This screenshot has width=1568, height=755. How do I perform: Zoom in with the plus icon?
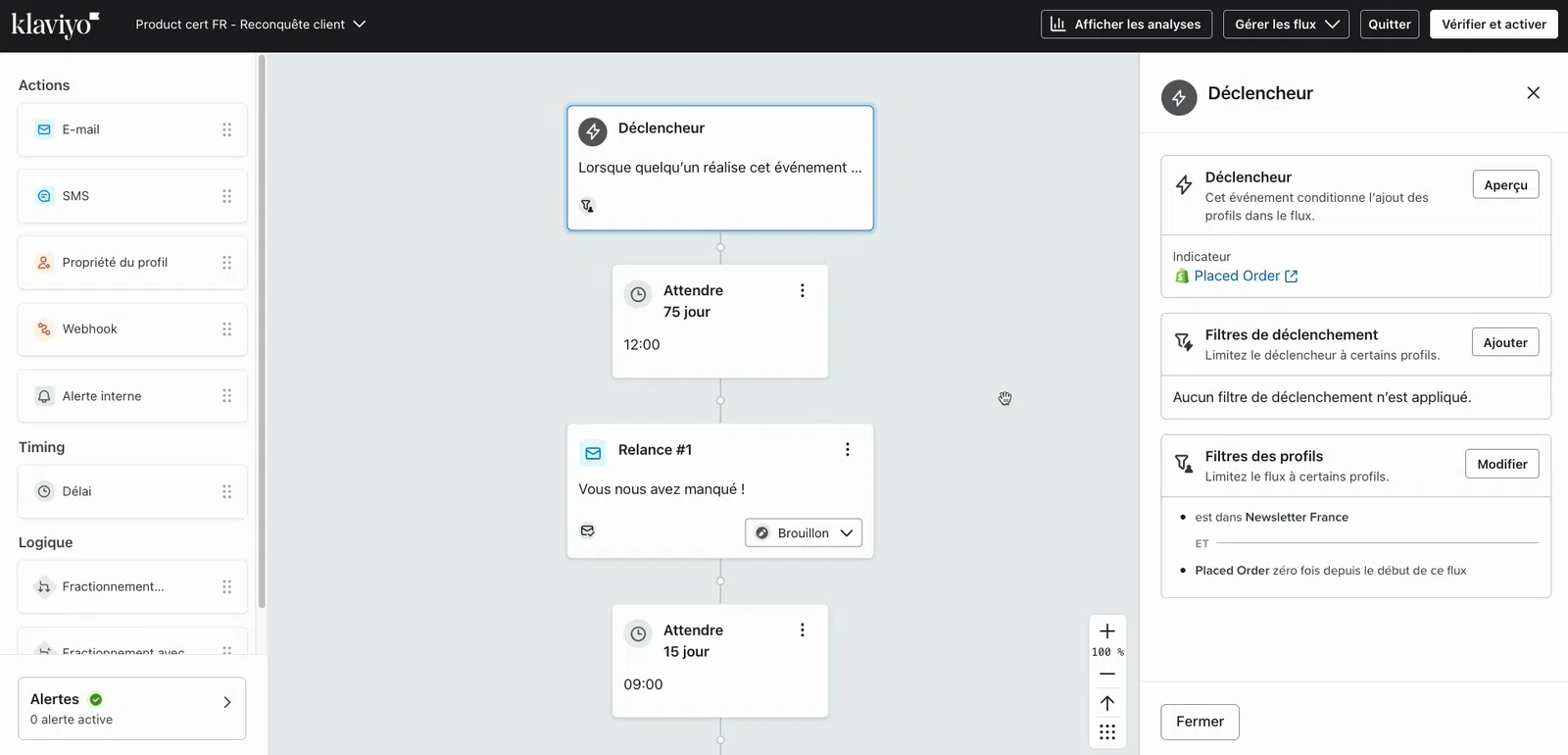click(x=1107, y=631)
